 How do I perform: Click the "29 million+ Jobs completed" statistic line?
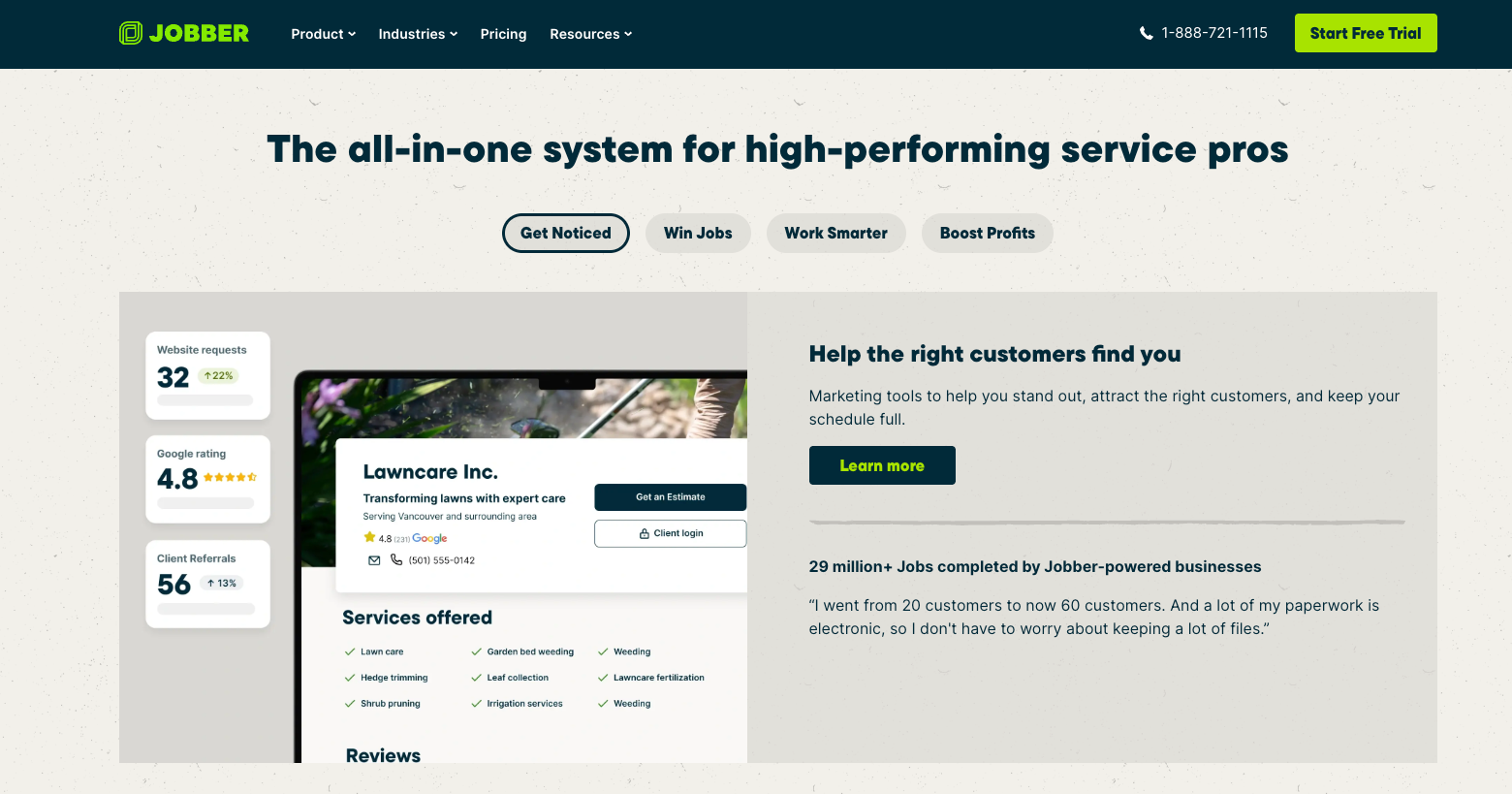pos(1035,566)
